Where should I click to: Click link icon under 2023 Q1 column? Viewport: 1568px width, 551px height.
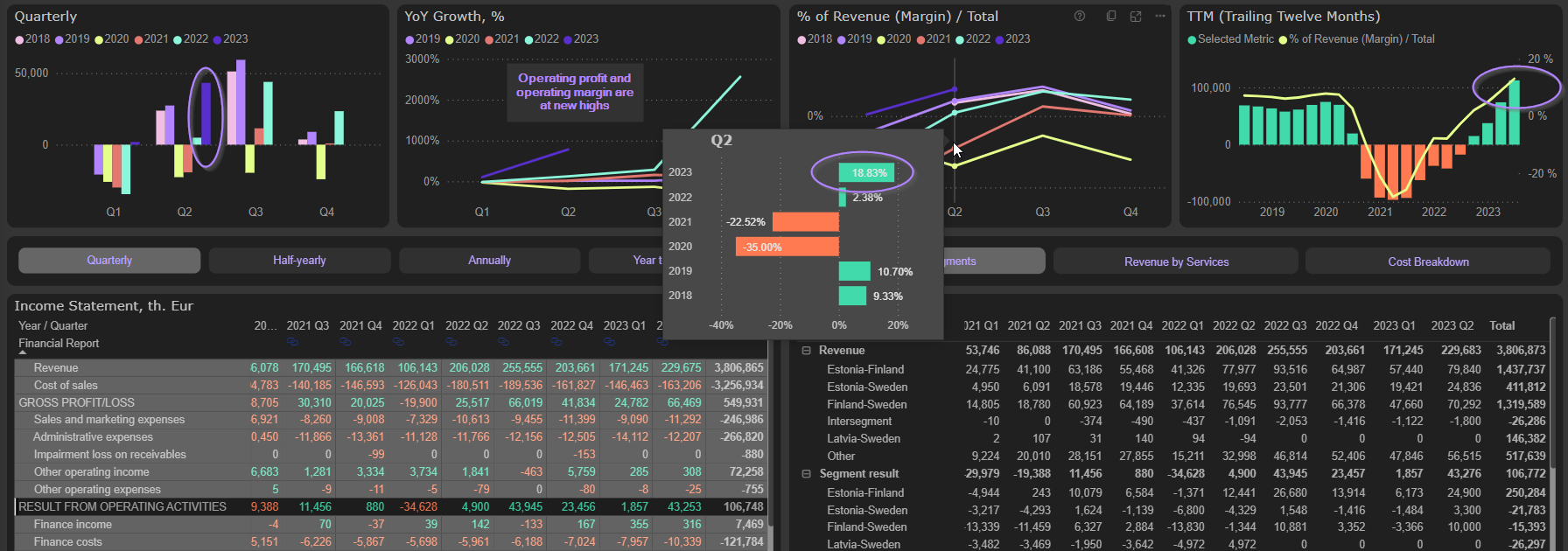point(609,342)
